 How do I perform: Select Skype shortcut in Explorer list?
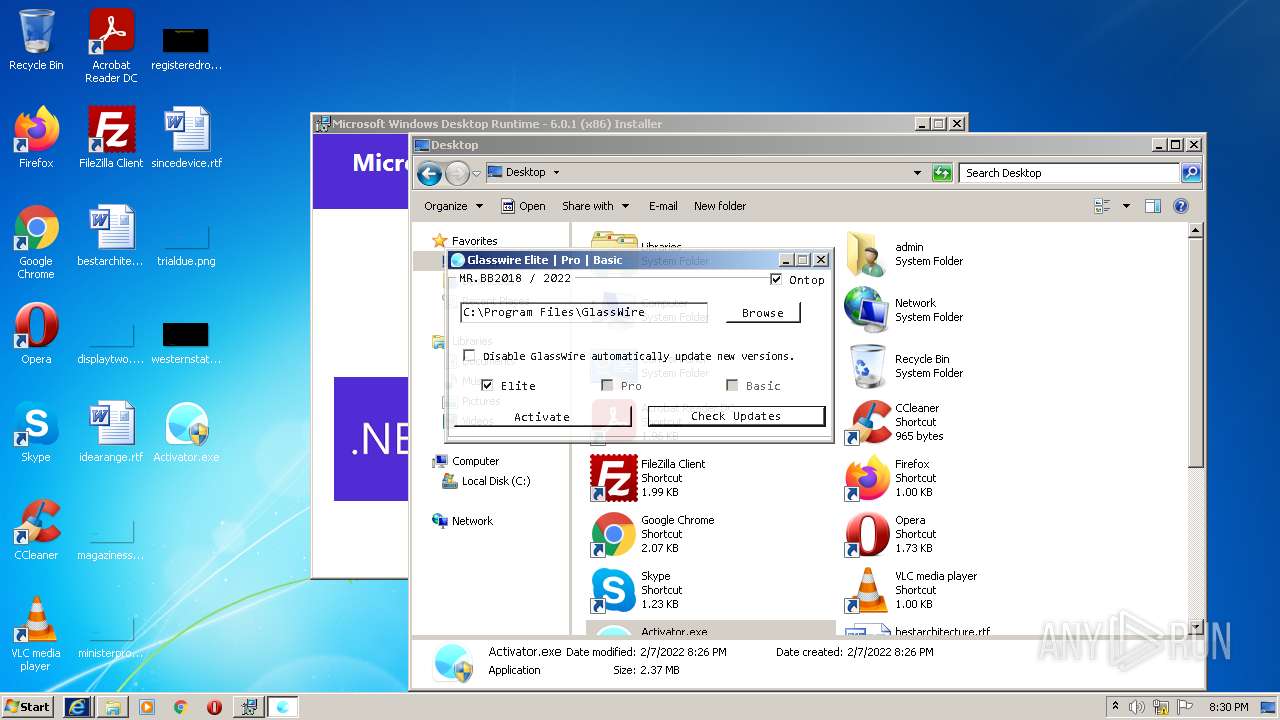(x=636, y=590)
